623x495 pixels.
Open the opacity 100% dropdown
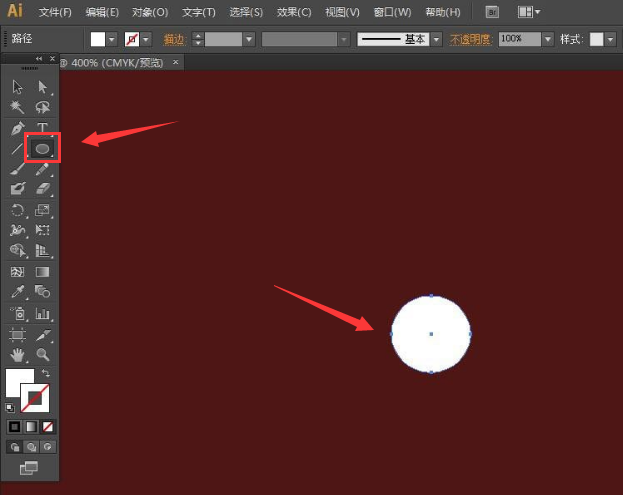(x=547, y=39)
